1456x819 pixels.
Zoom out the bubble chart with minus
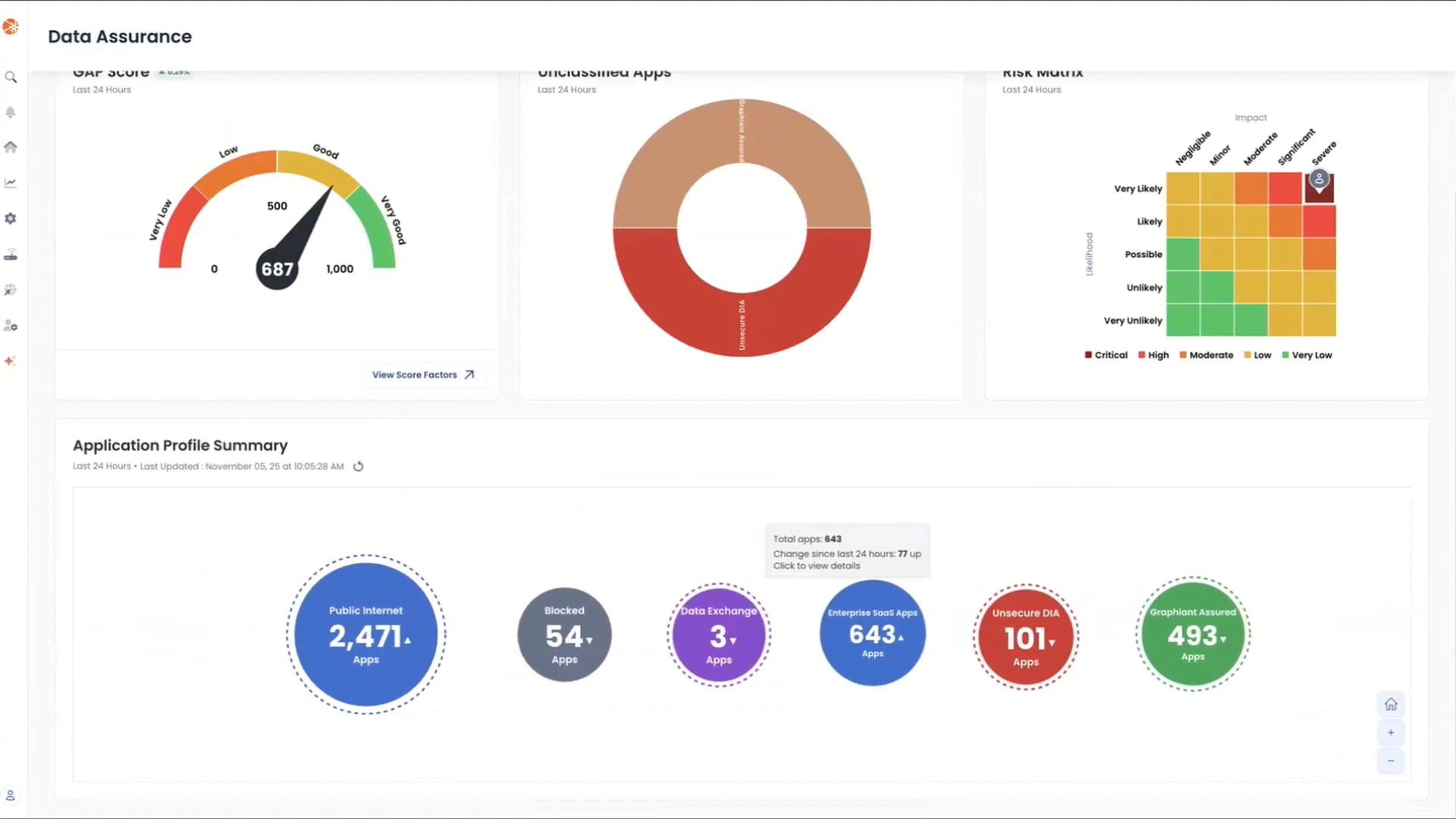[1391, 761]
